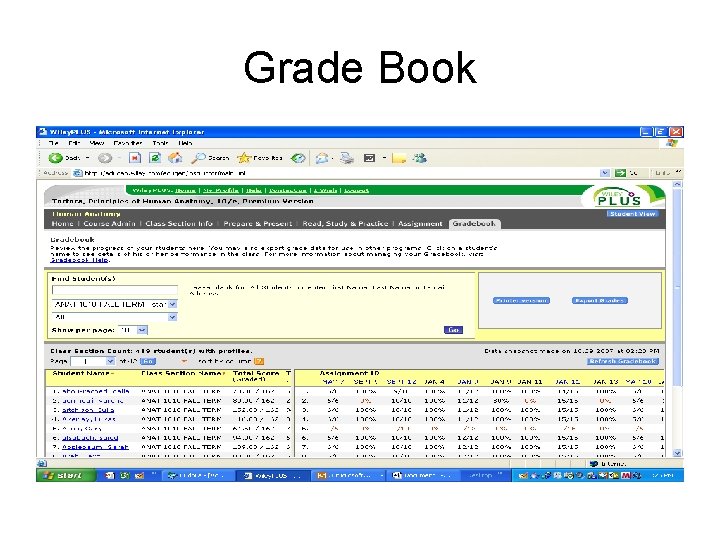This screenshot has height=540, width=720.
Task: Click the page scrollbar down arrow
Action: (x=677, y=453)
